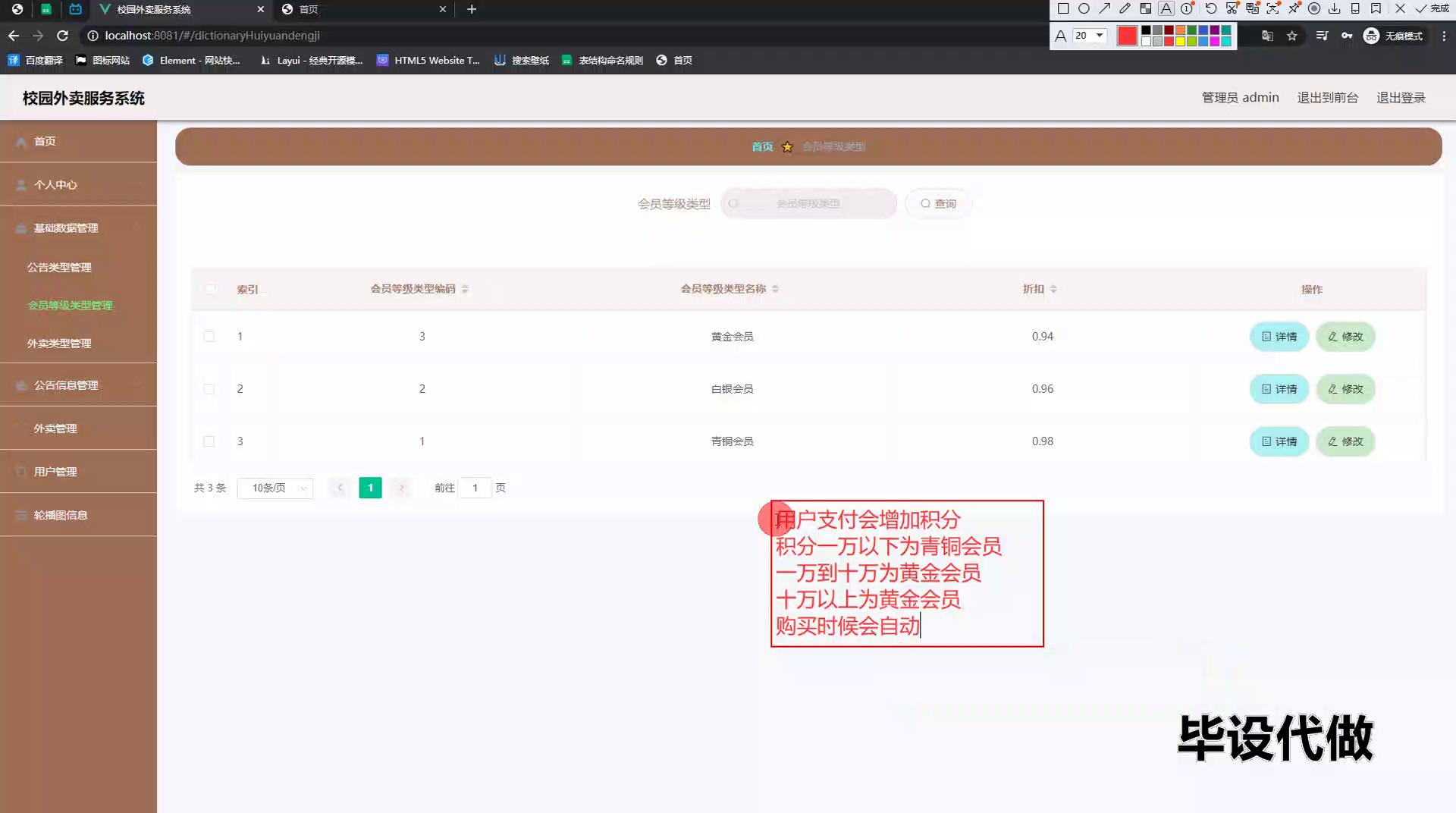Choose the arrow drawing tool
This screenshot has width=1456, height=813.
(1104, 9)
